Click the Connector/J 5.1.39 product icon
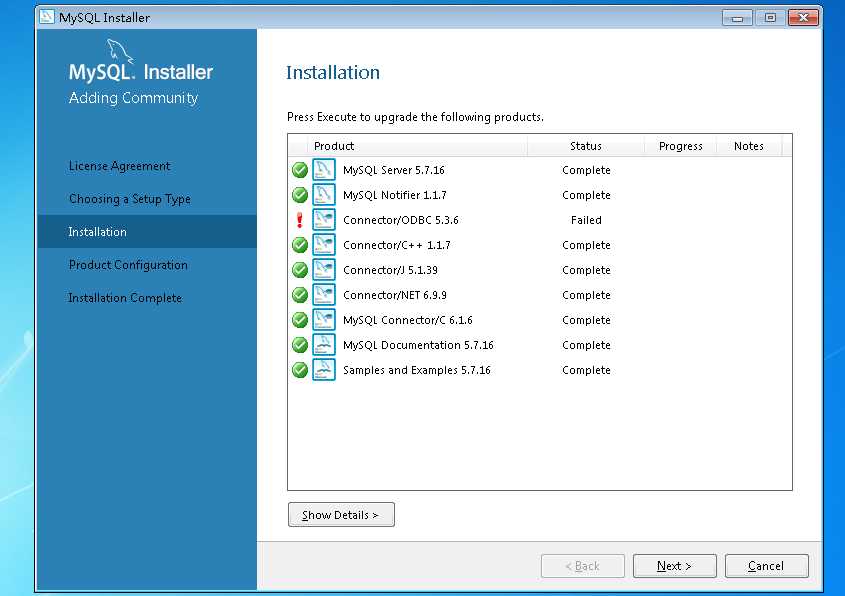845x596 pixels. point(324,269)
